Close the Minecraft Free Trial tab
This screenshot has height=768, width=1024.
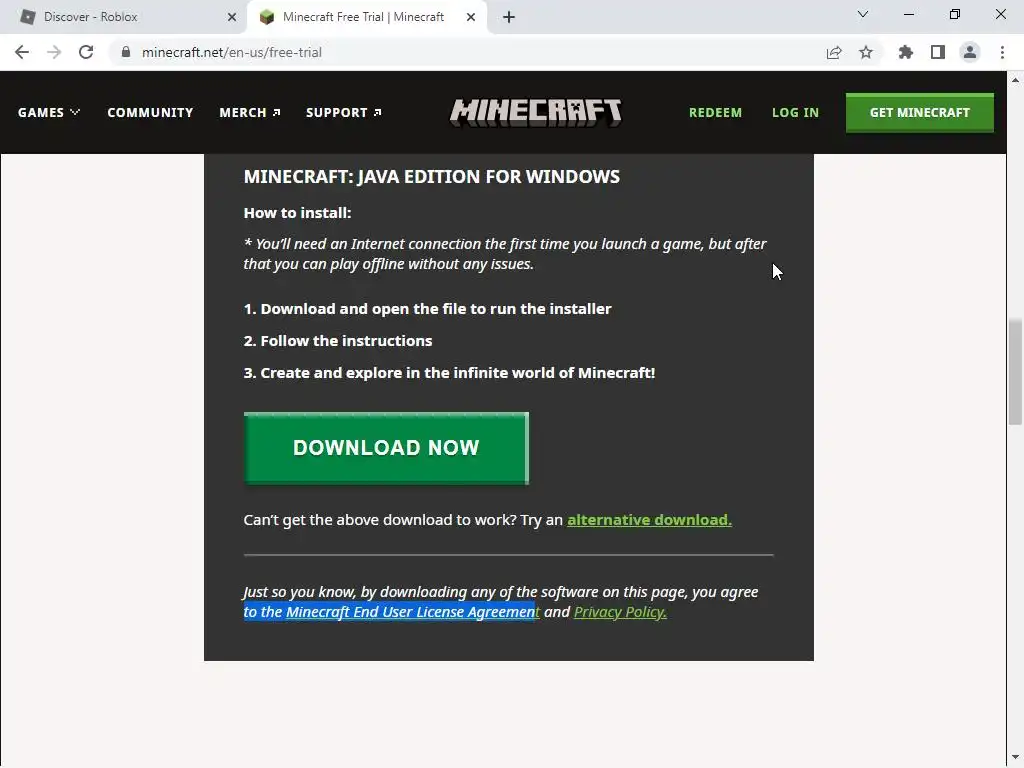tap(471, 17)
